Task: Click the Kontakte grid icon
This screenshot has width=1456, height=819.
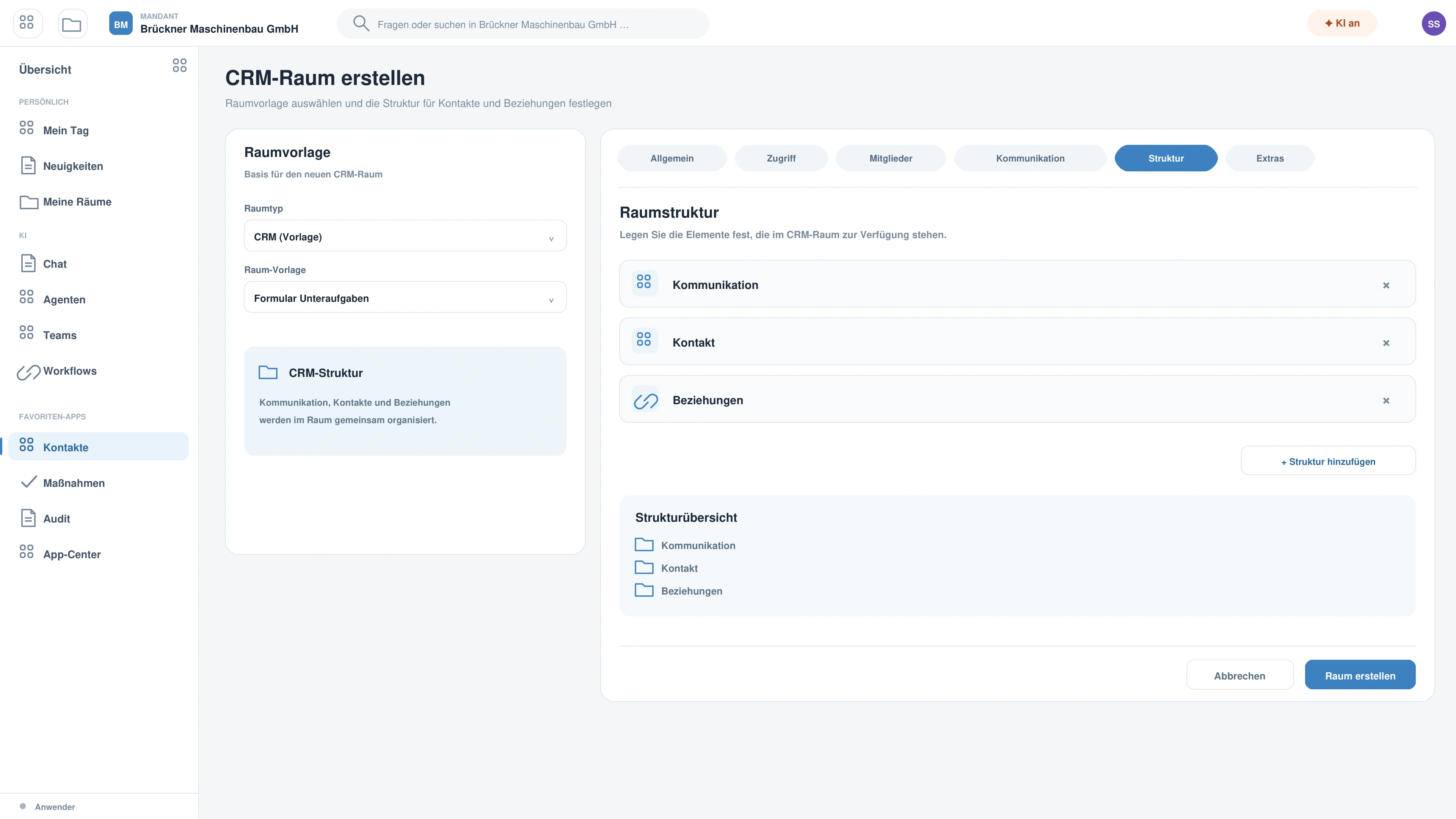Action: (x=27, y=444)
